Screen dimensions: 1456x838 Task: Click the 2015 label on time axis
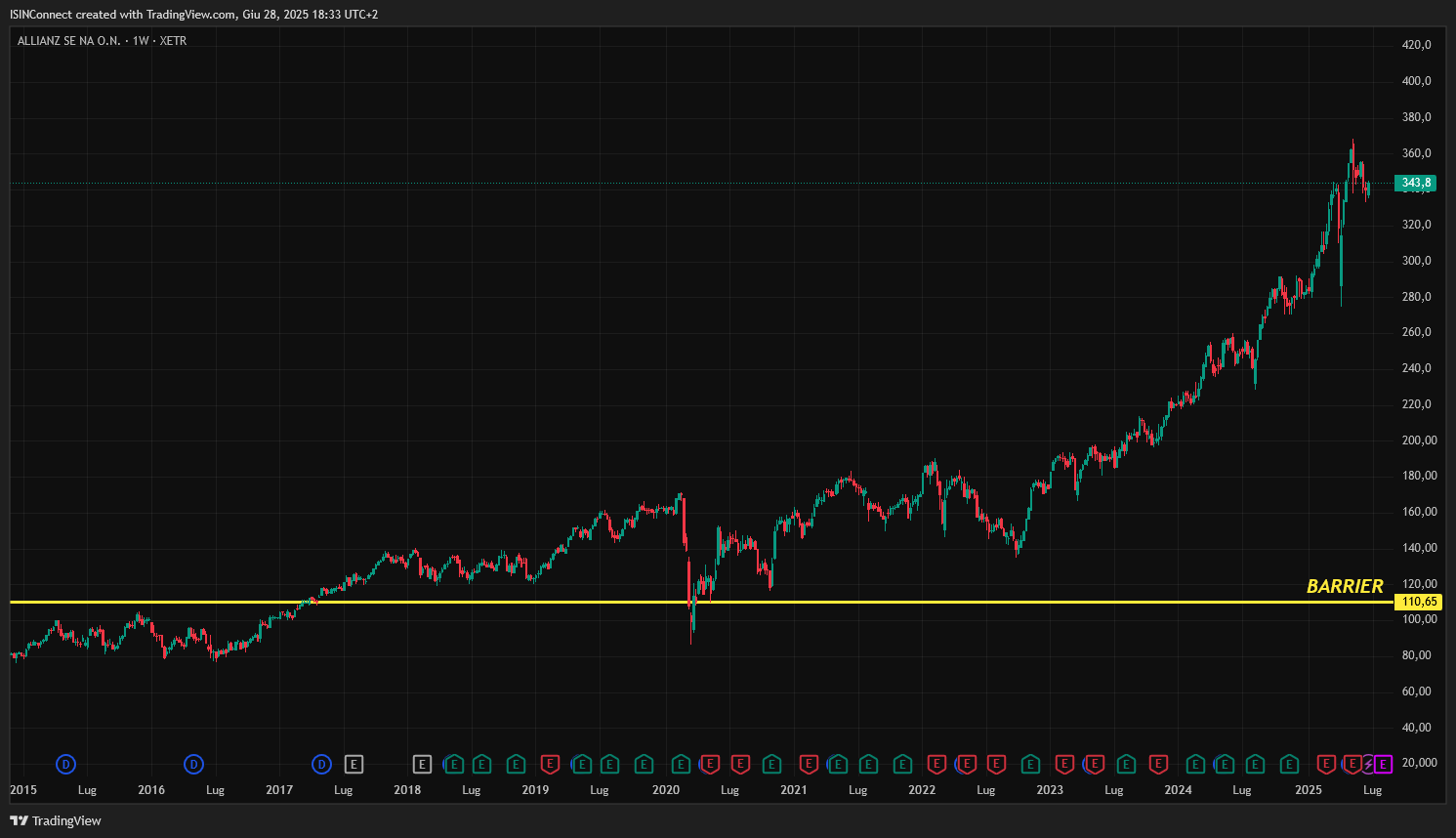[x=23, y=790]
